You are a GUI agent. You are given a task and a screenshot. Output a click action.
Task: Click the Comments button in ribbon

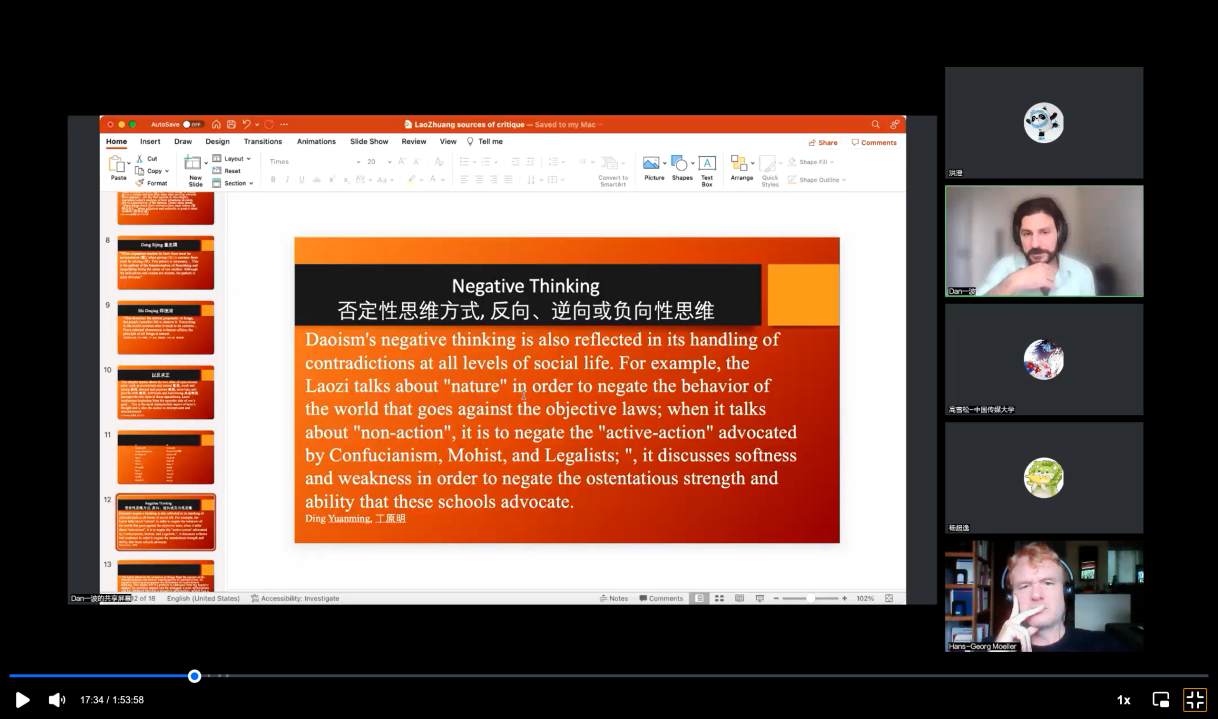tap(875, 142)
